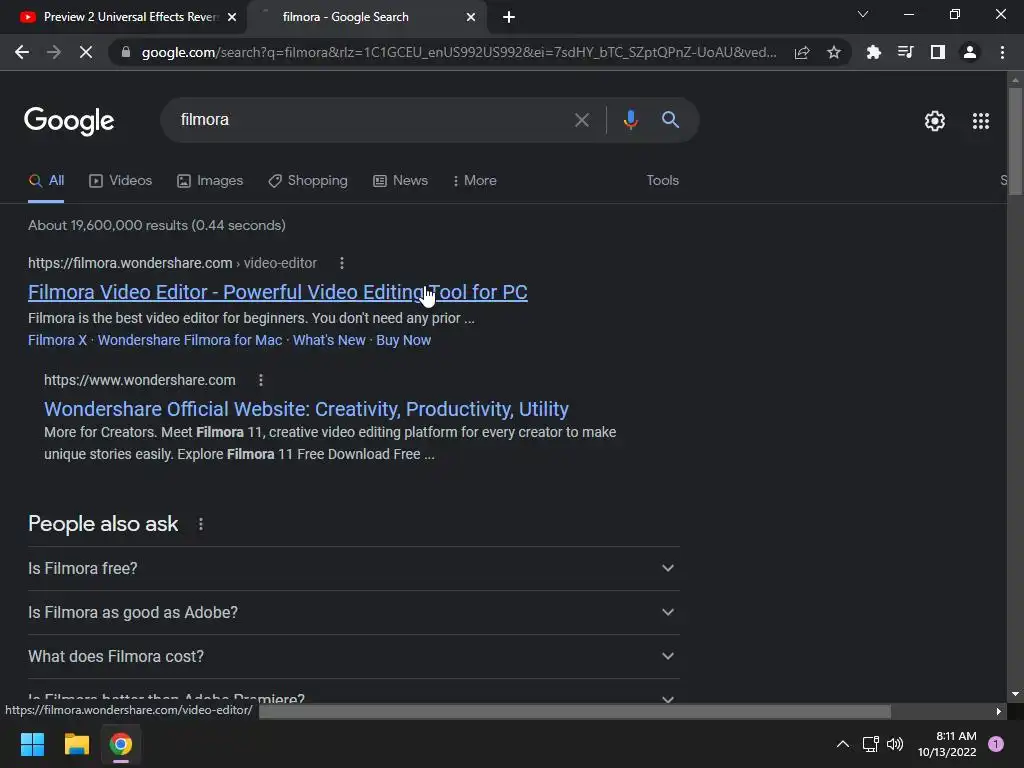Screen dimensions: 1024x768
Task: Open the Buy Now sitelink
Action: click(x=404, y=340)
